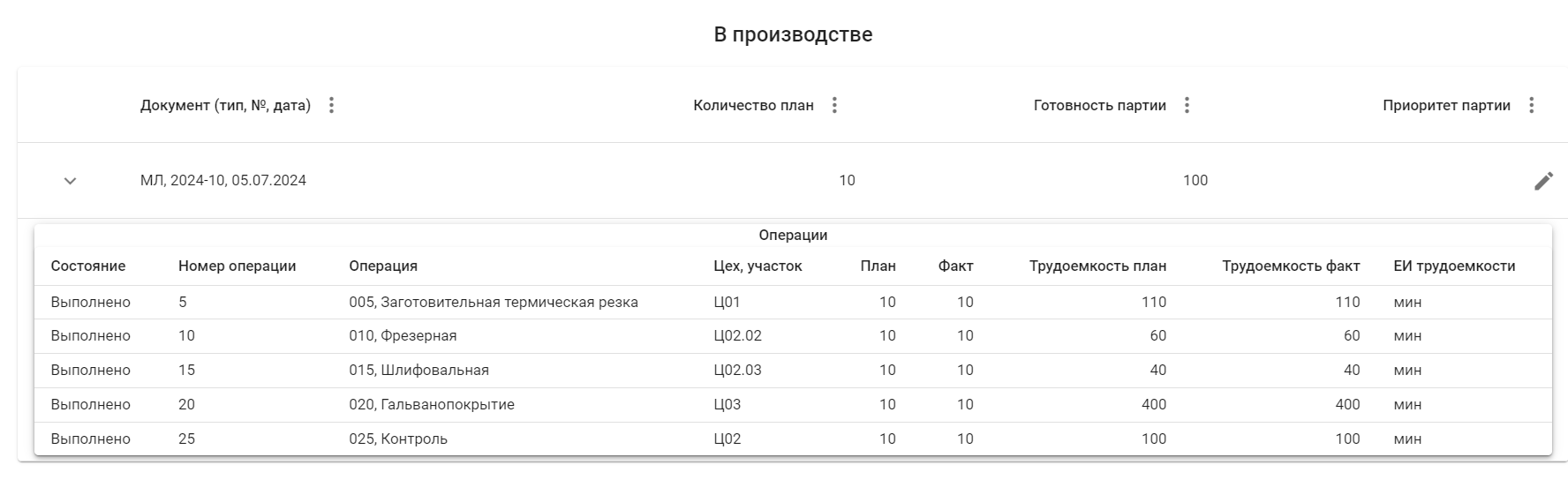Open the Количество план column menu
This screenshot has height=480, width=1568.
coord(834,106)
